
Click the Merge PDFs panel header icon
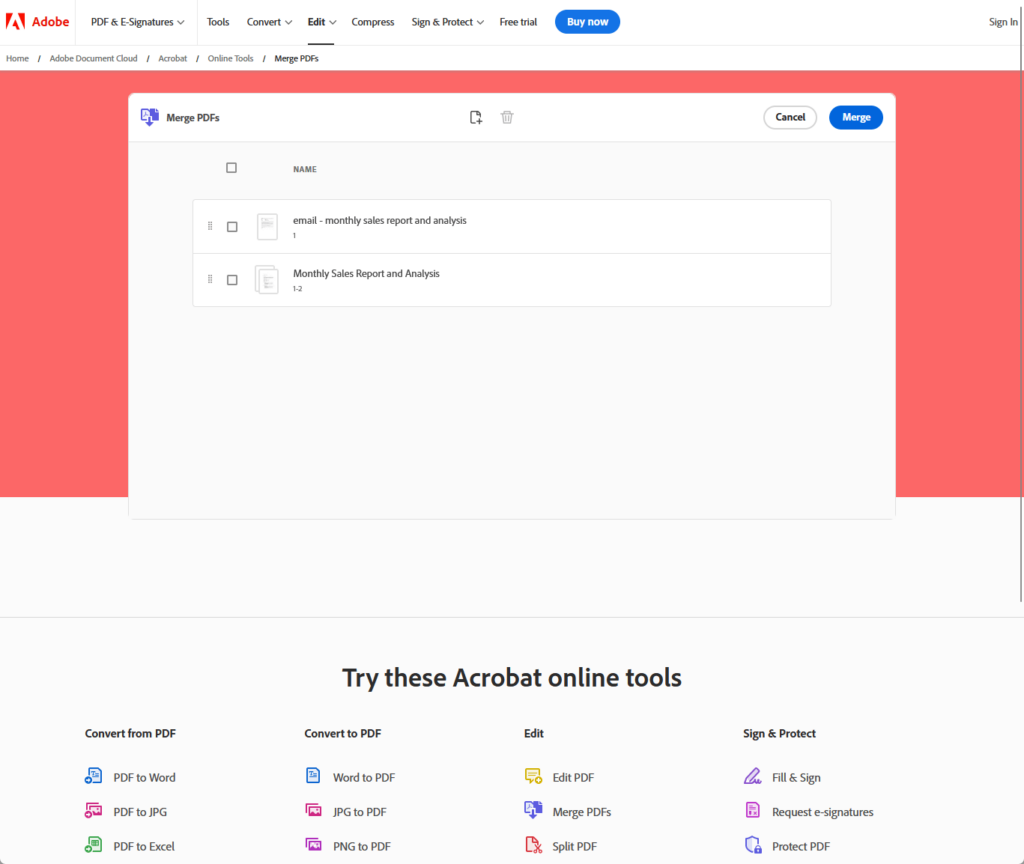150,117
